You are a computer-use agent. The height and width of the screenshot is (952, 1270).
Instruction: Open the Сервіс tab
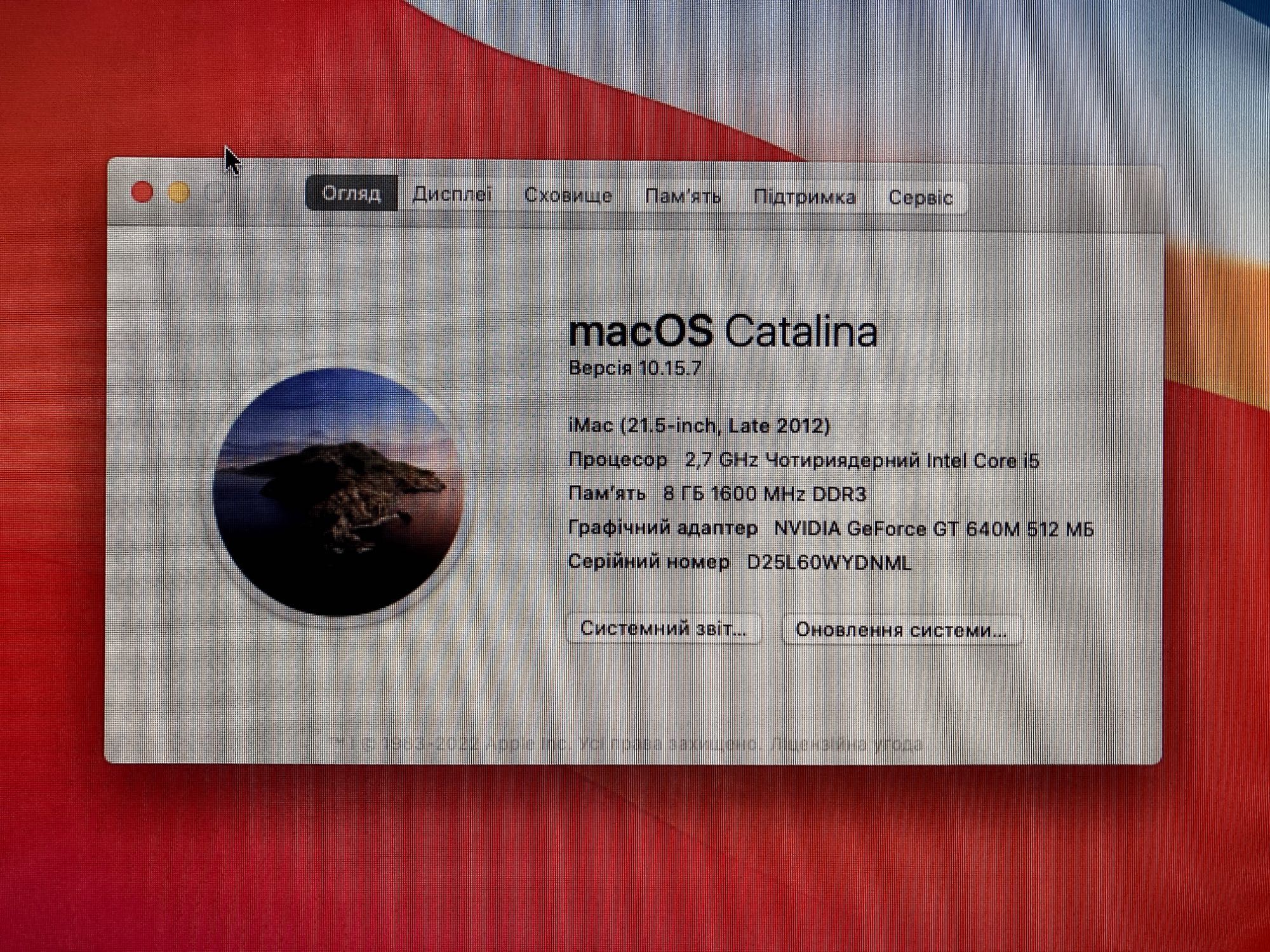point(920,198)
